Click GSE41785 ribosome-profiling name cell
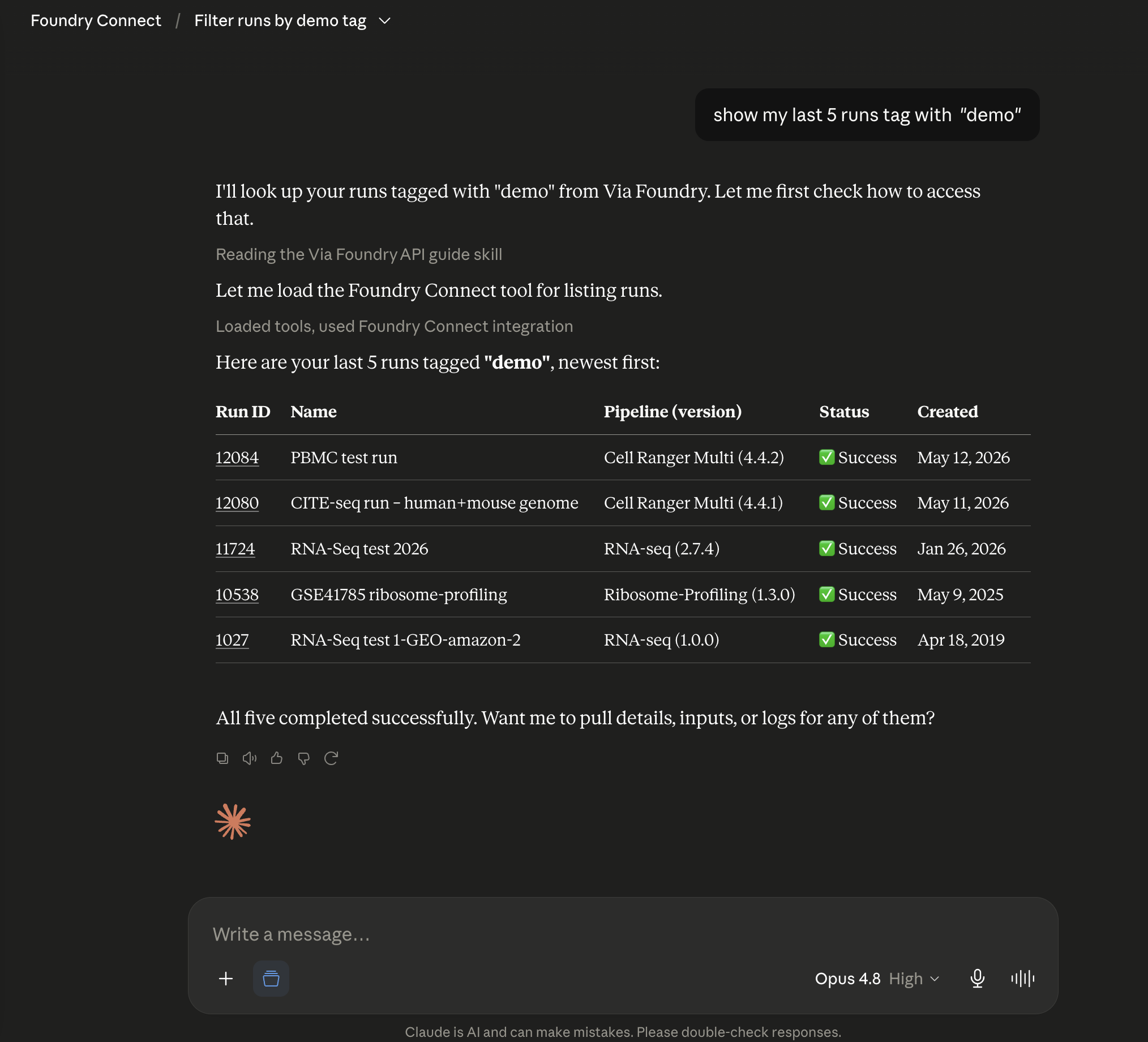 click(x=399, y=594)
